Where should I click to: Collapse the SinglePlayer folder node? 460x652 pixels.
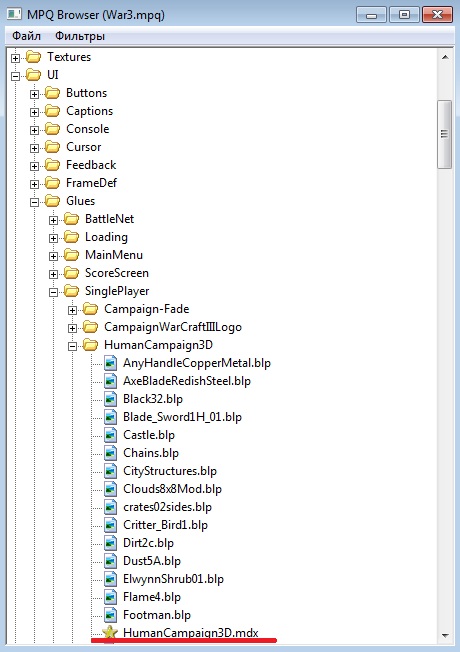[53, 292]
